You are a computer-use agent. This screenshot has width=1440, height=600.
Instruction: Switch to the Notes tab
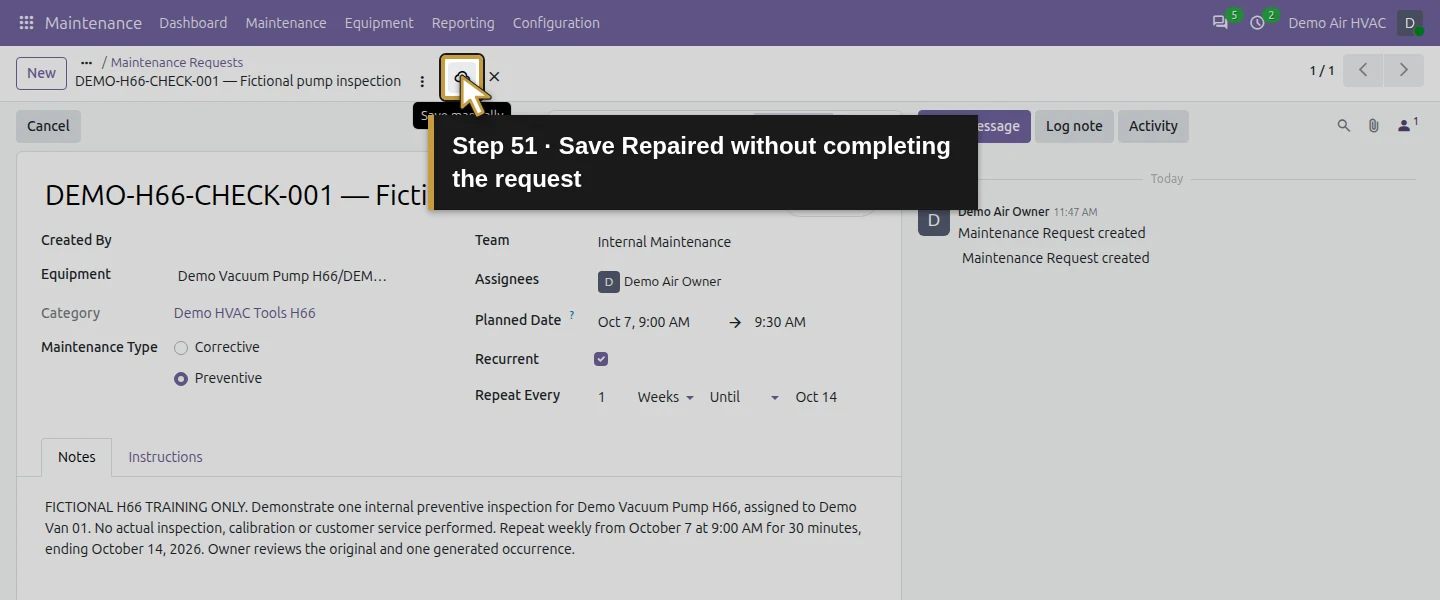coord(77,457)
